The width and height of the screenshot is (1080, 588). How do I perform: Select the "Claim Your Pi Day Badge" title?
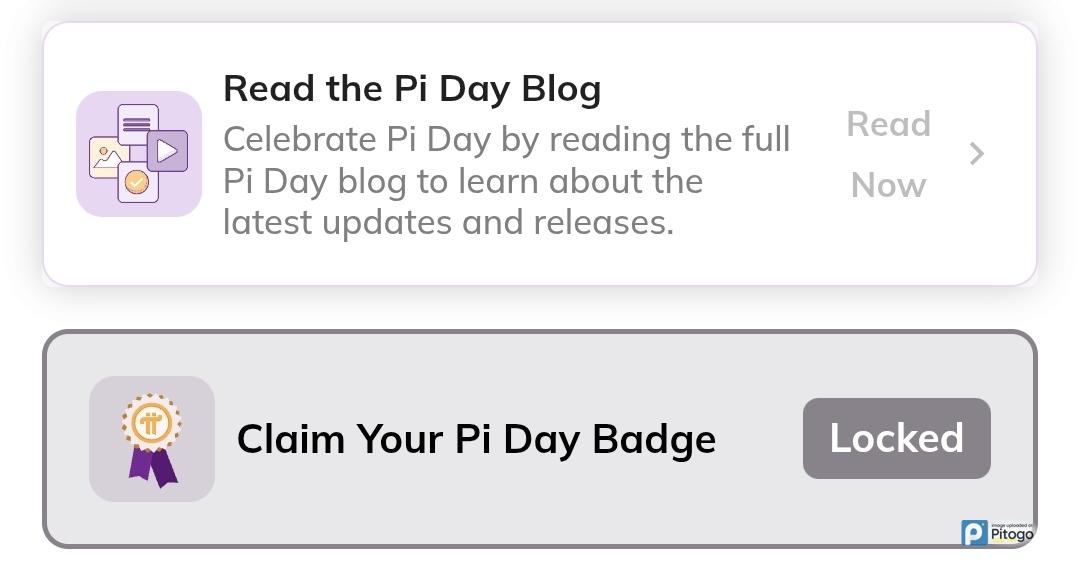click(476, 439)
